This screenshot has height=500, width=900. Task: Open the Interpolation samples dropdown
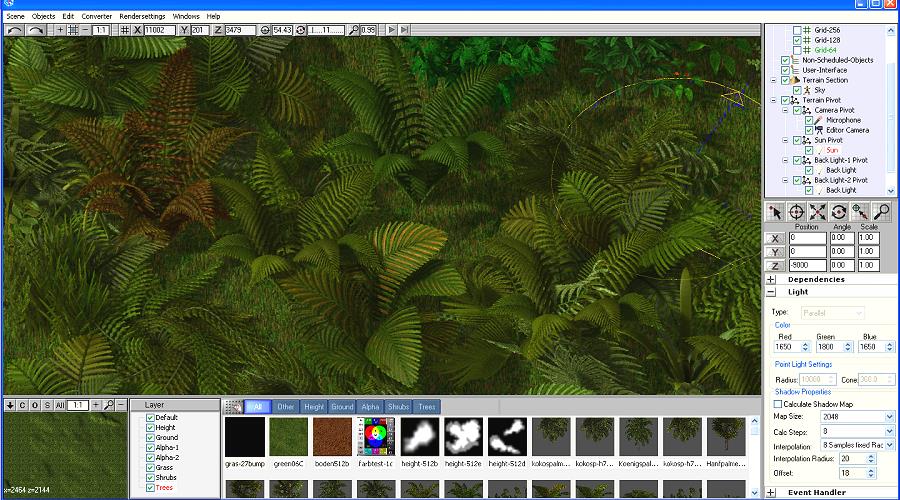coord(853,444)
